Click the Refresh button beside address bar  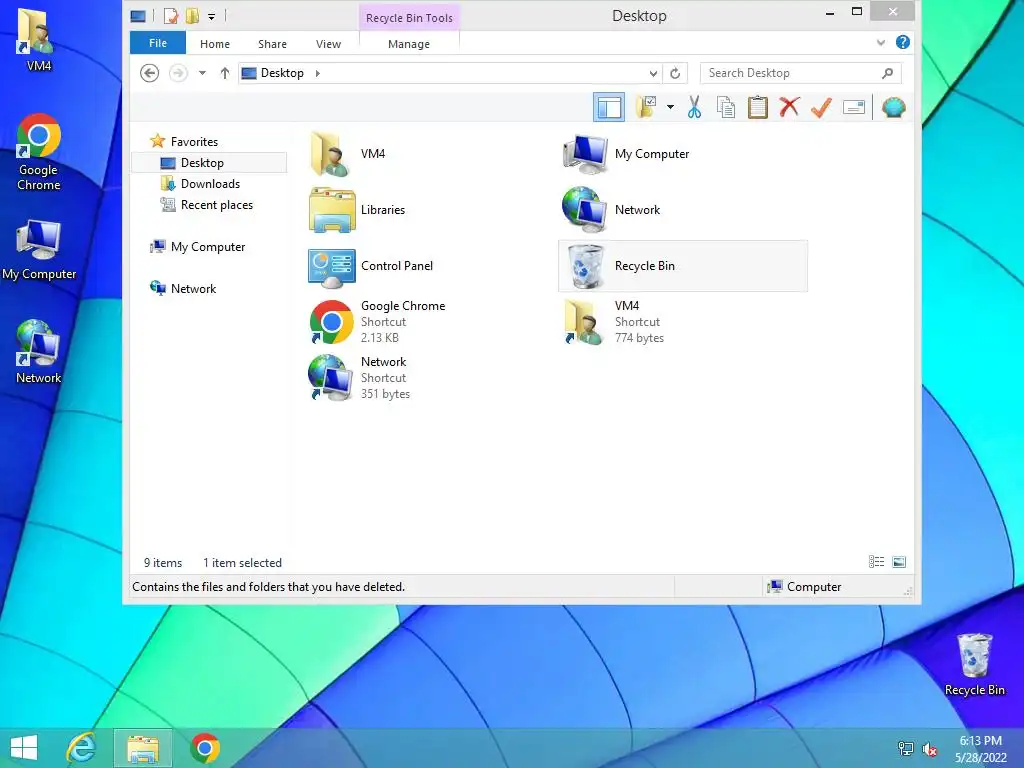click(x=675, y=73)
